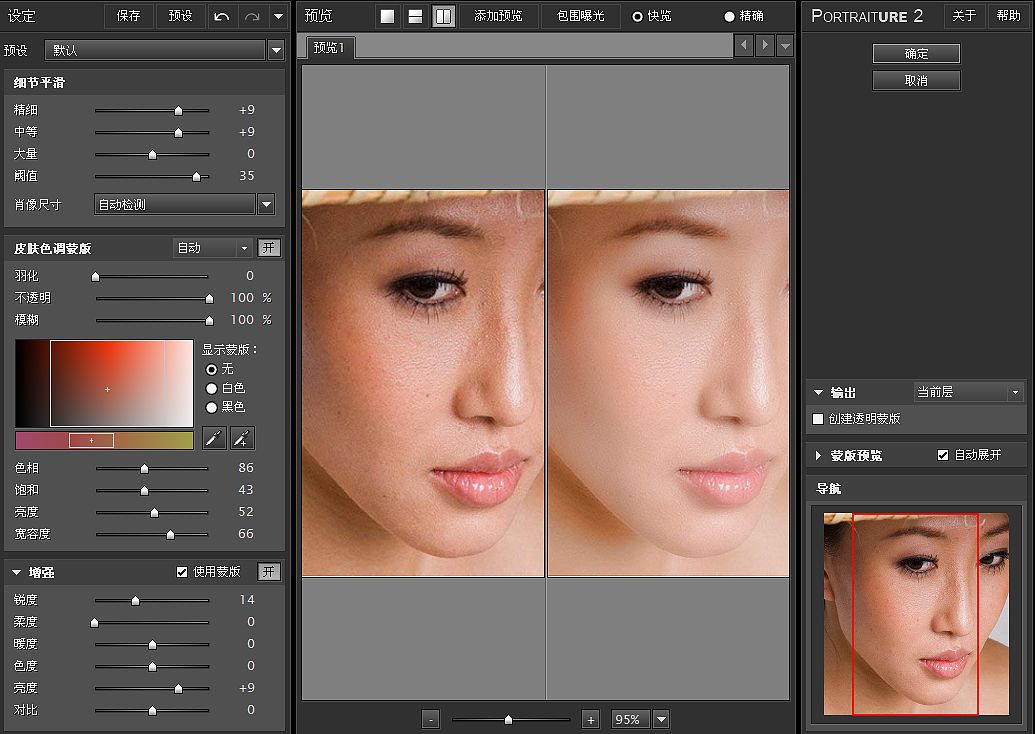Select the add-to-mask eyedropper tool
The image size is (1035, 734).
pyautogui.click(x=240, y=438)
